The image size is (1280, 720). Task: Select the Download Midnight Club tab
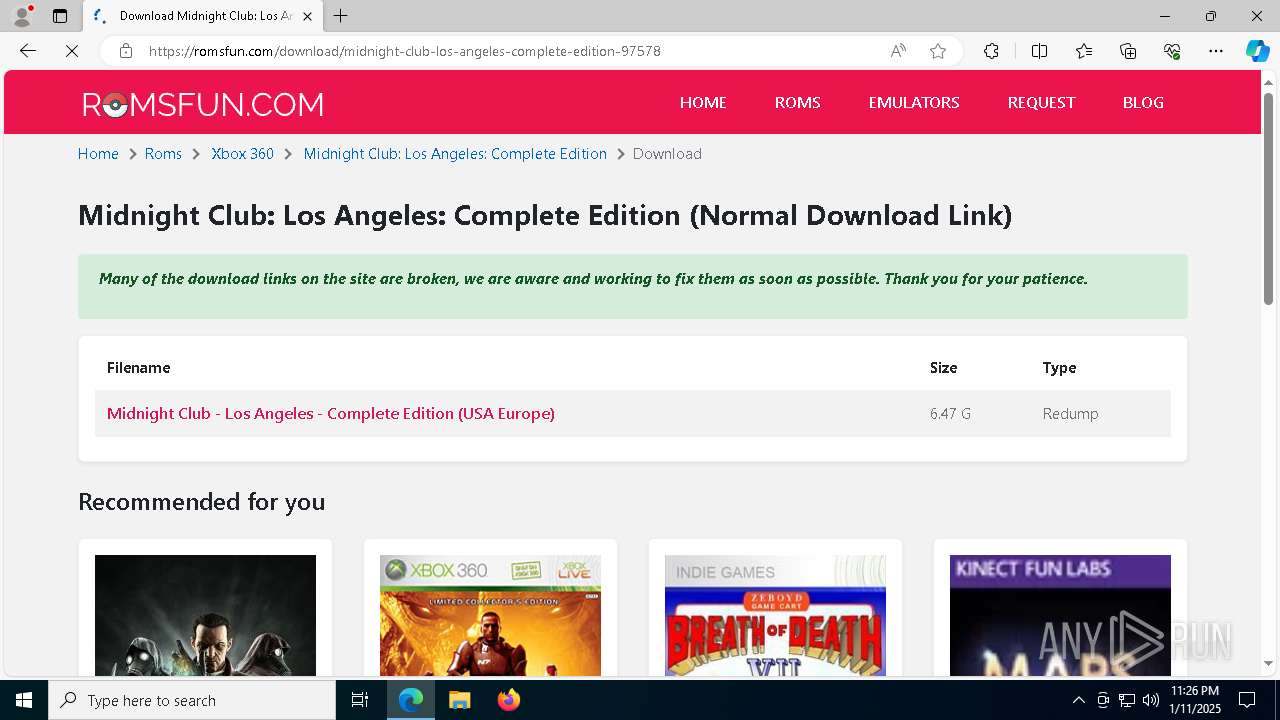(x=203, y=16)
